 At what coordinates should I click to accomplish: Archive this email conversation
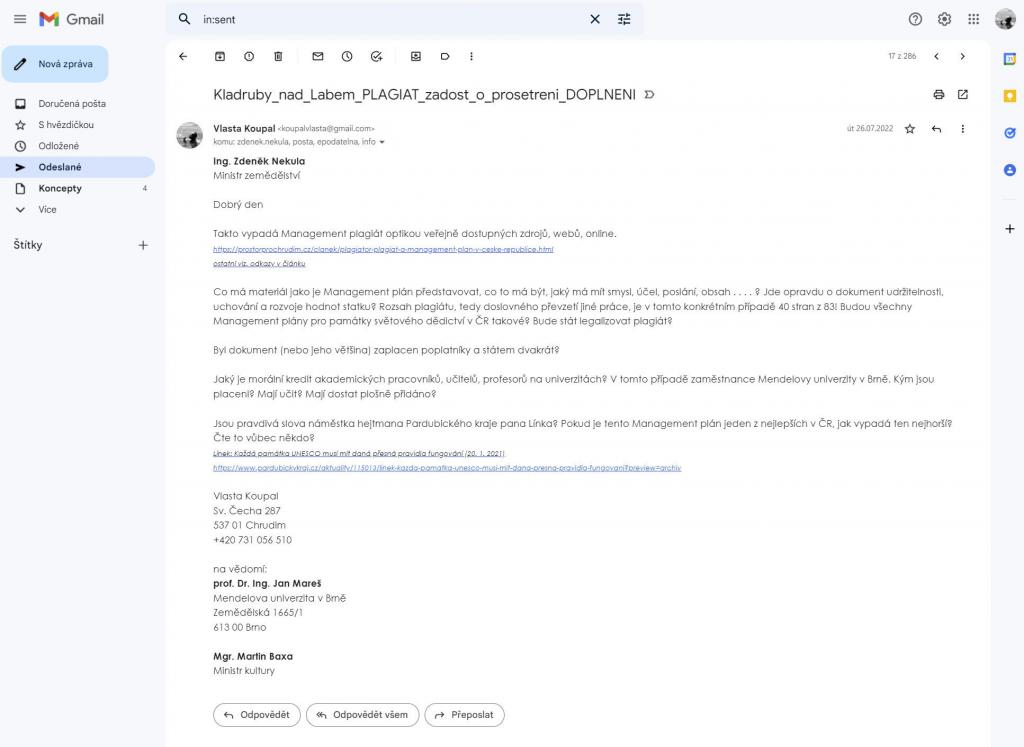click(220, 56)
